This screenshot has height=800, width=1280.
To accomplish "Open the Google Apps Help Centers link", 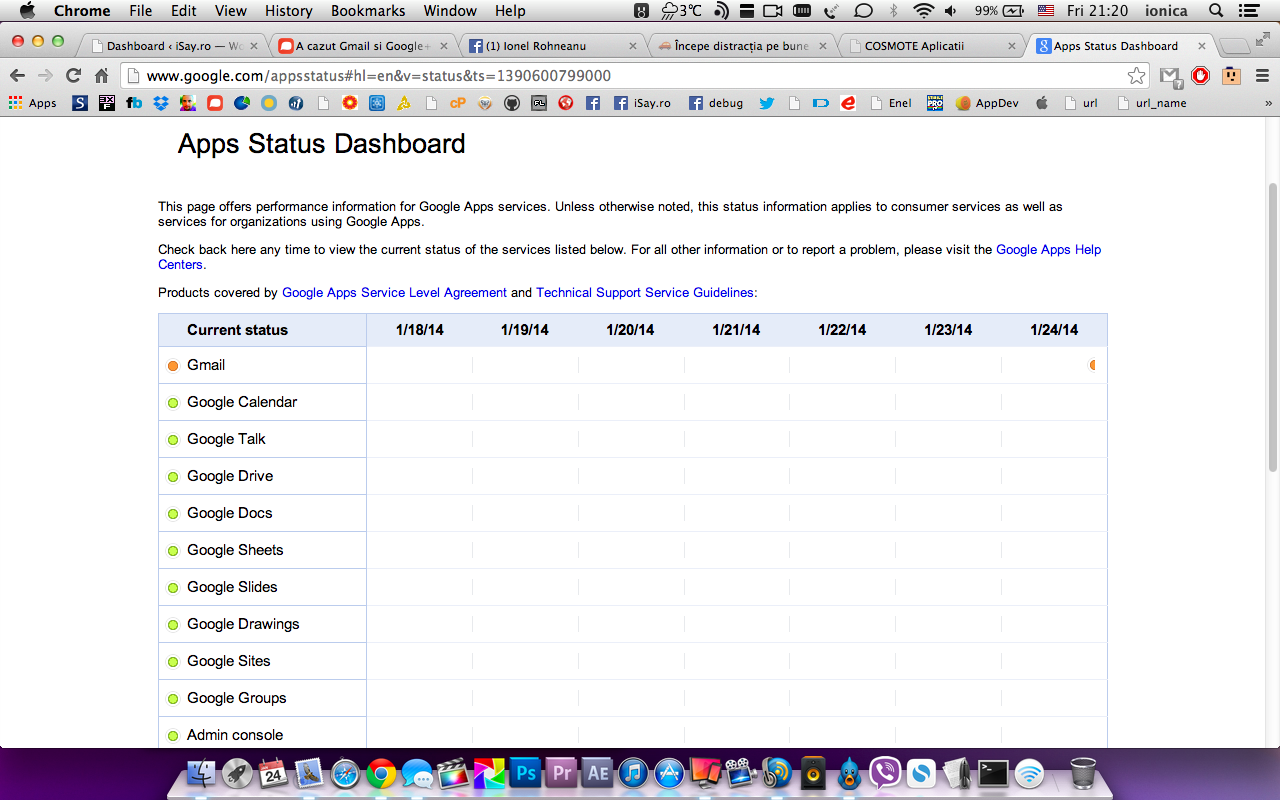I will click(x=1048, y=250).
